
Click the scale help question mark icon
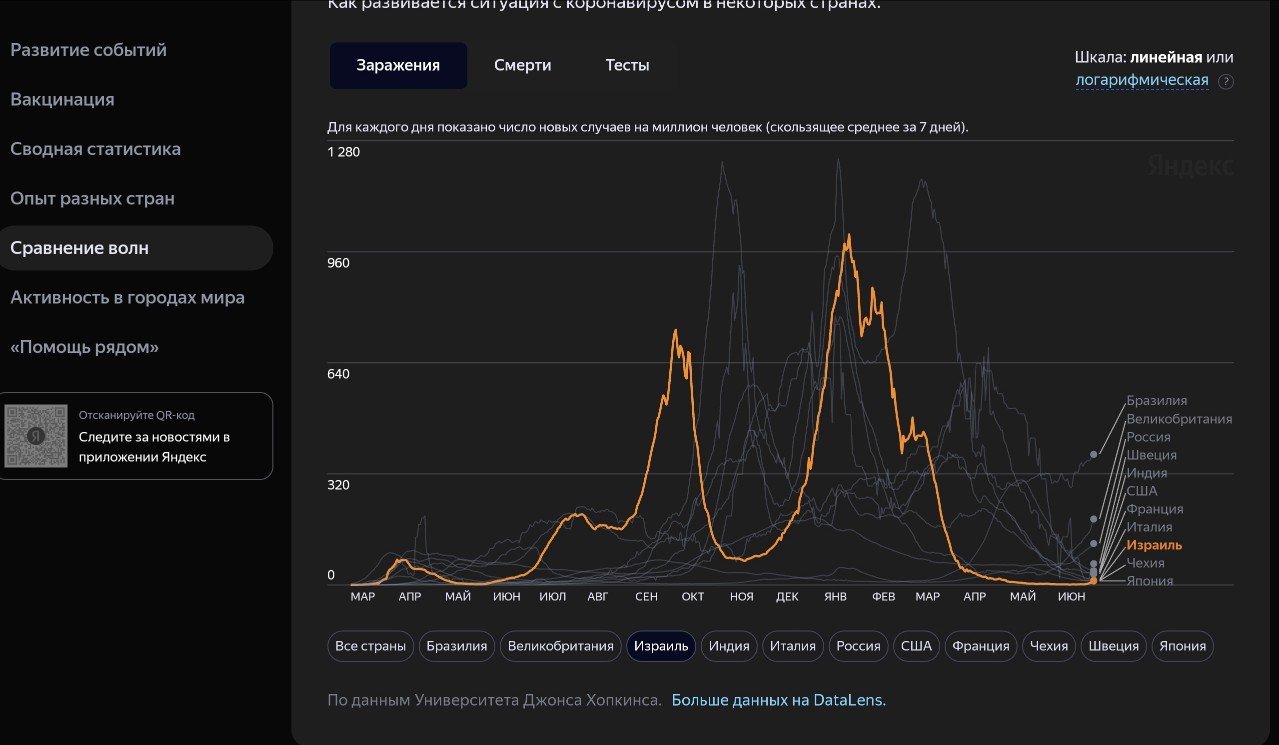[x=1226, y=81]
